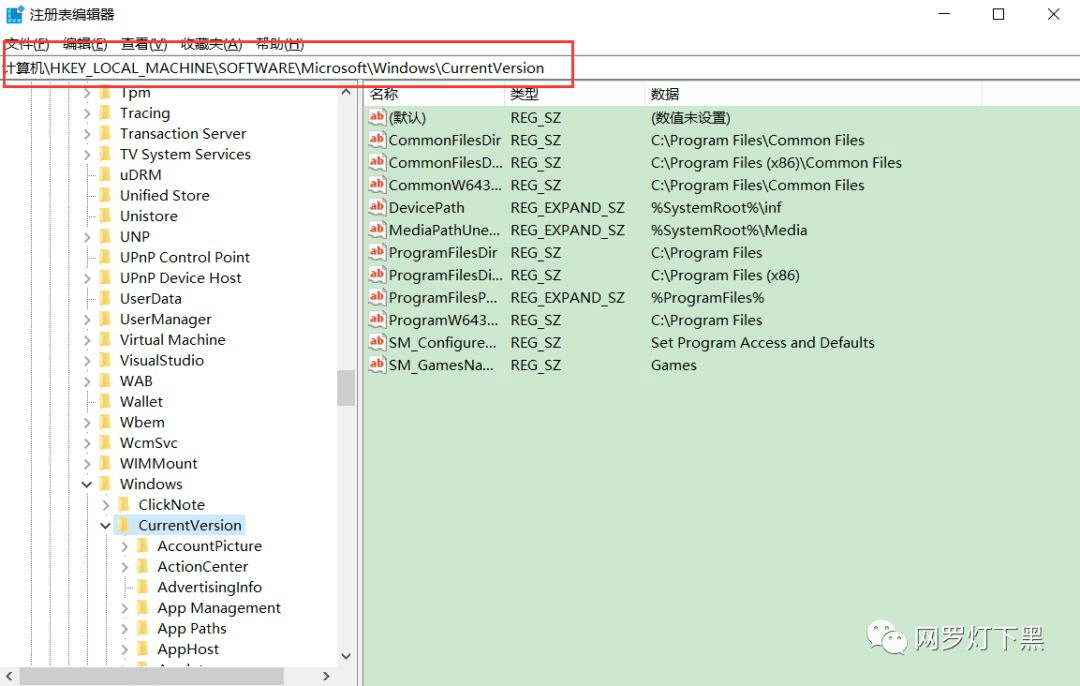Click the Unified Store folder icon
The width and height of the screenshot is (1080, 686).
click(x=105, y=196)
